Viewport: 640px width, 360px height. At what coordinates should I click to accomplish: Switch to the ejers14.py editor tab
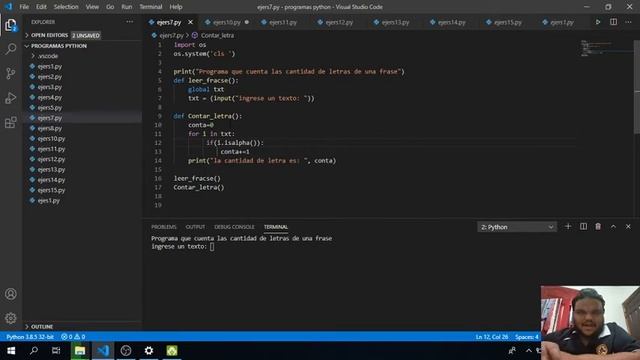(451, 22)
